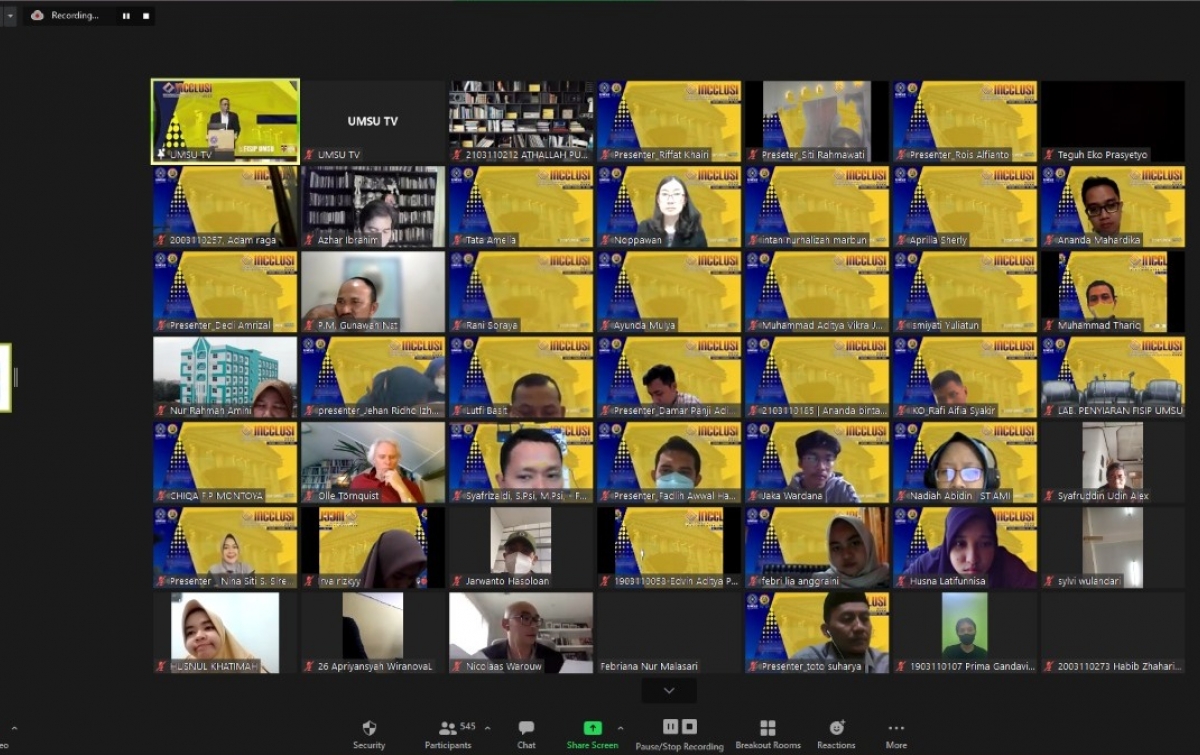
Task: Select the highlighted UMSU TV speaker tile
Action: coord(225,121)
